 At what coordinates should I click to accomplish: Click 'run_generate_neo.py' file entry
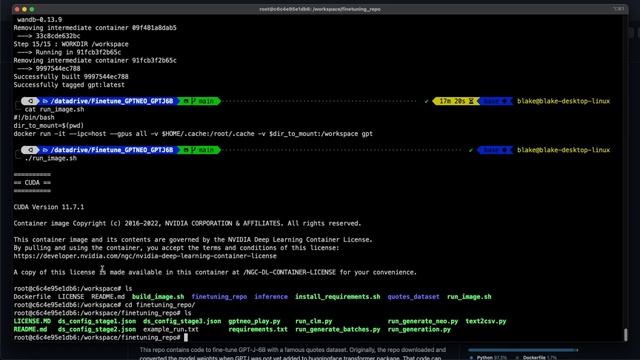point(423,321)
